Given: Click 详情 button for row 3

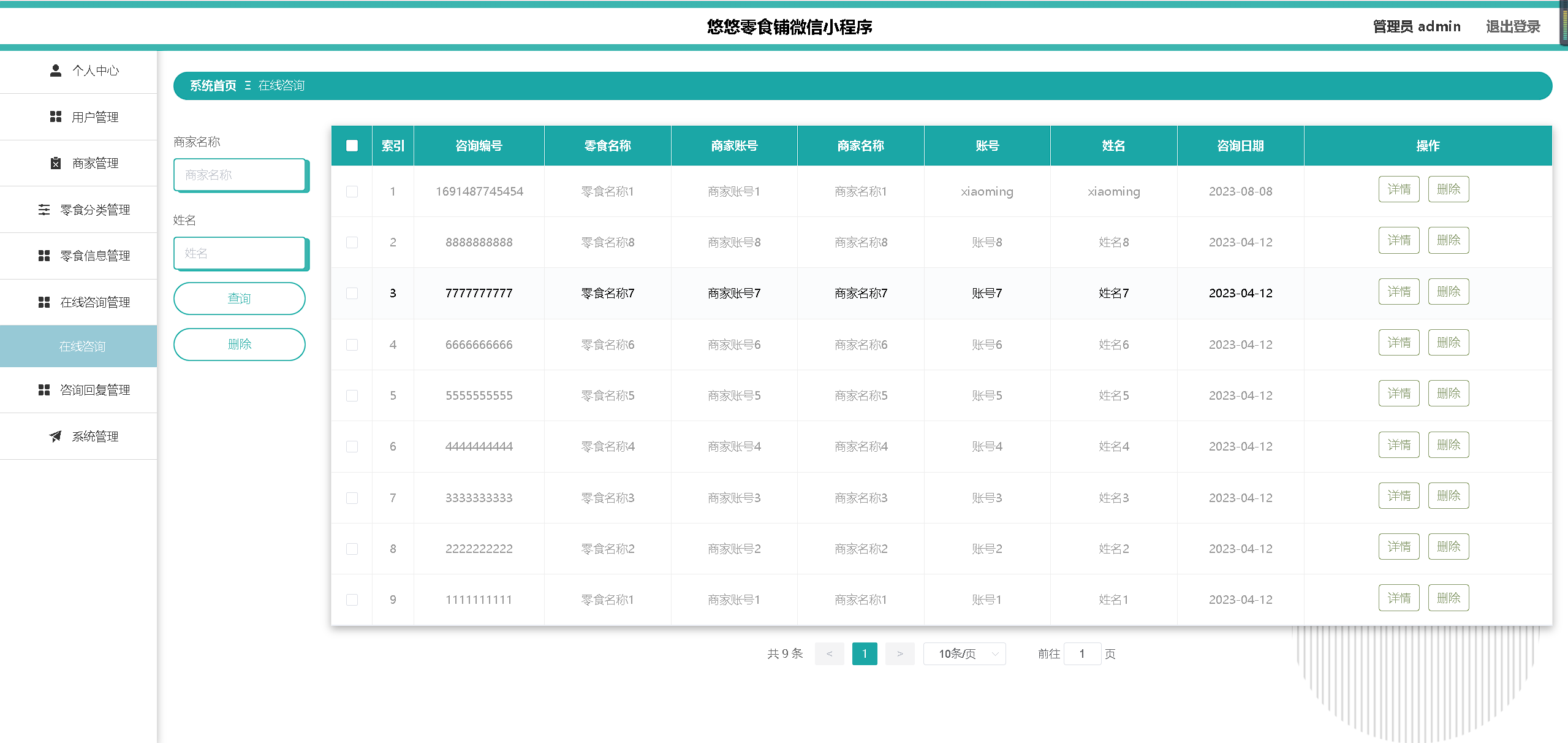Looking at the screenshot, I should click(x=1398, y=291).
